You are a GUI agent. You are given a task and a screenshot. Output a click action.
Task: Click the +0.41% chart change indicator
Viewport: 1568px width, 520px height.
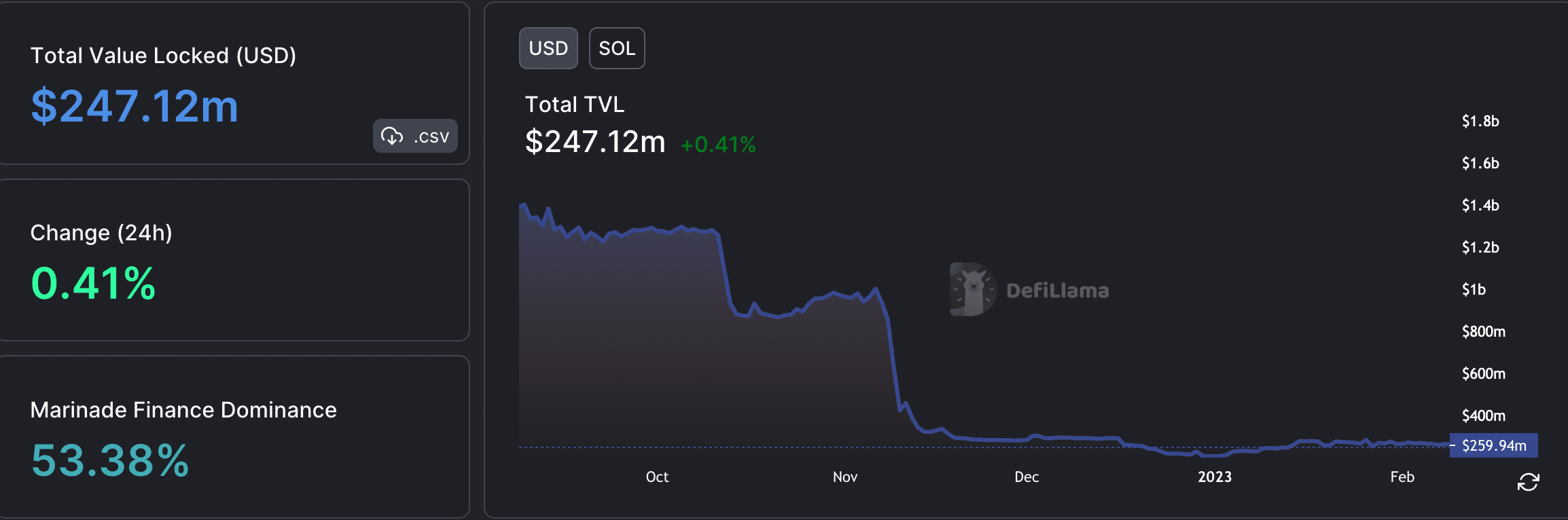718,145
